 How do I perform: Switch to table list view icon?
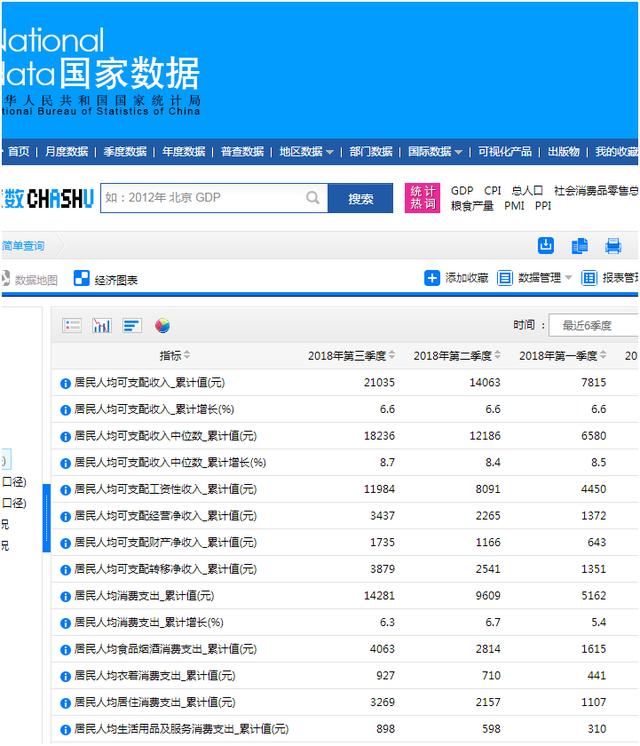tap(72, 325)
